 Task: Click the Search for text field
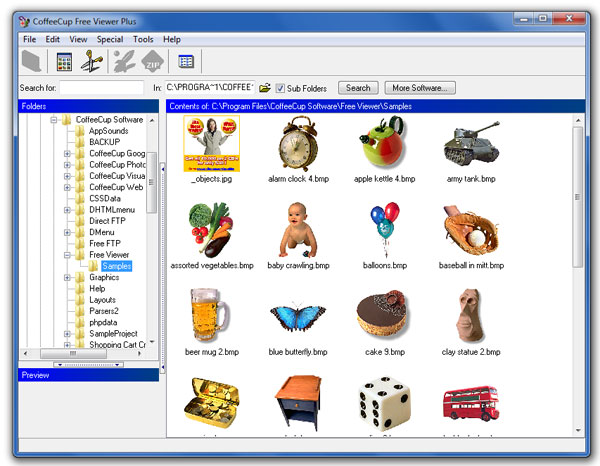[x=102, y=88]
